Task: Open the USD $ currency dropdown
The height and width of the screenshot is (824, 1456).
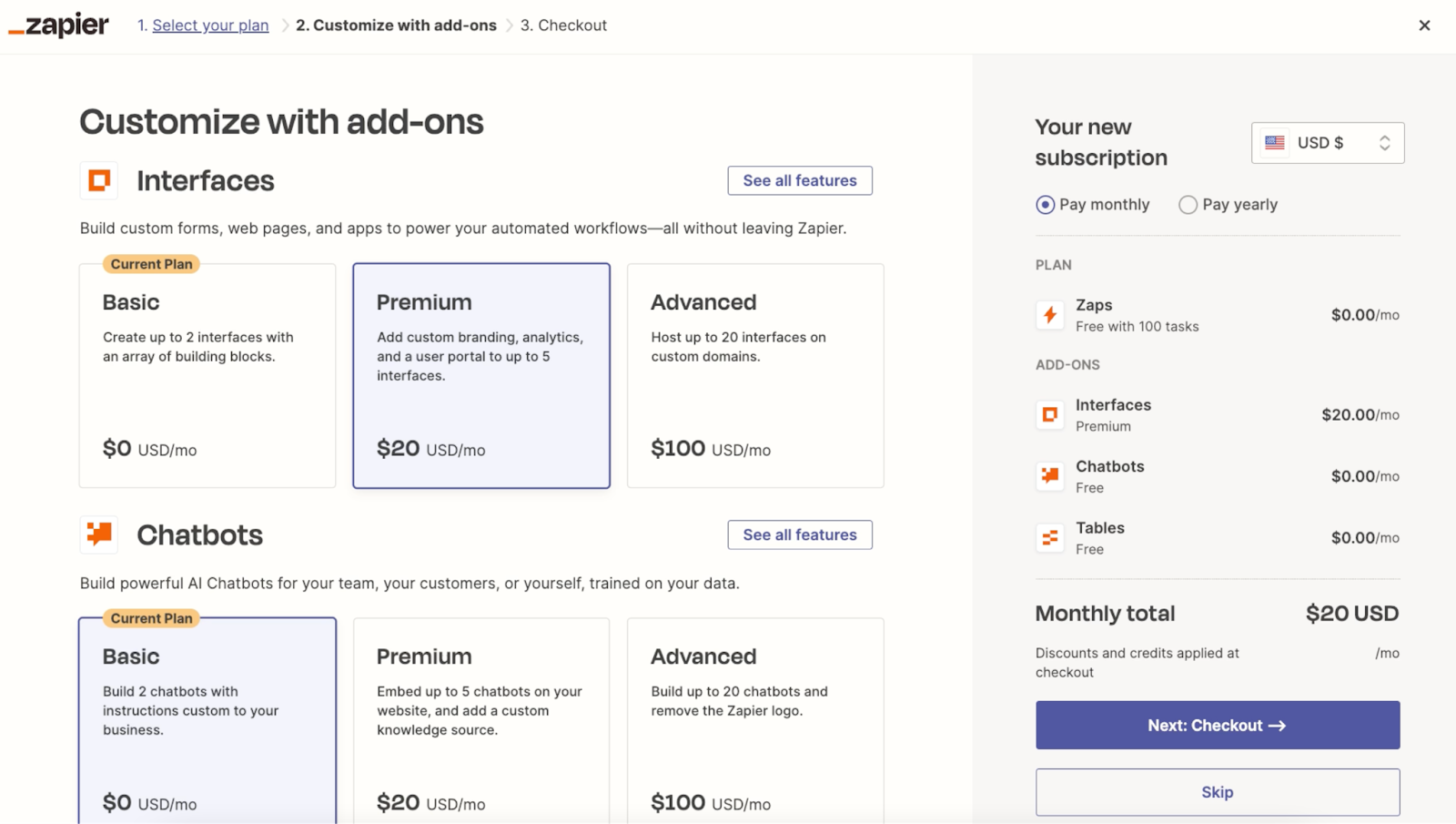Action: point(1328,143)
